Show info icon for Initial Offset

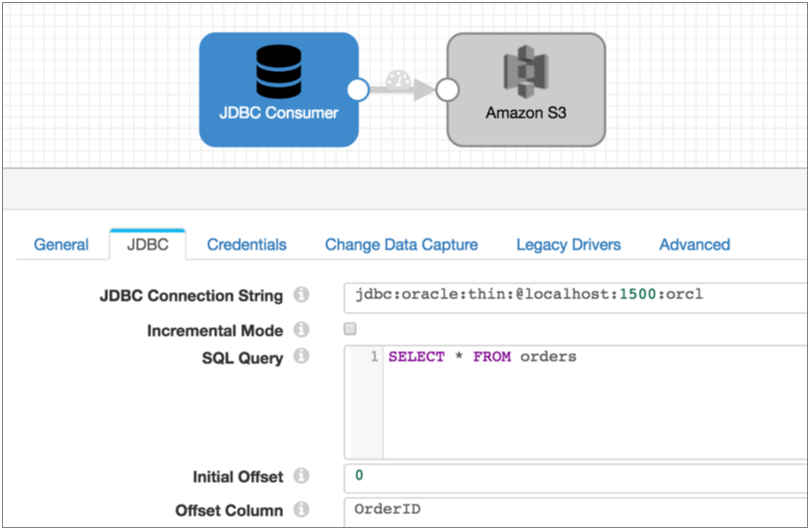(302, 477)
